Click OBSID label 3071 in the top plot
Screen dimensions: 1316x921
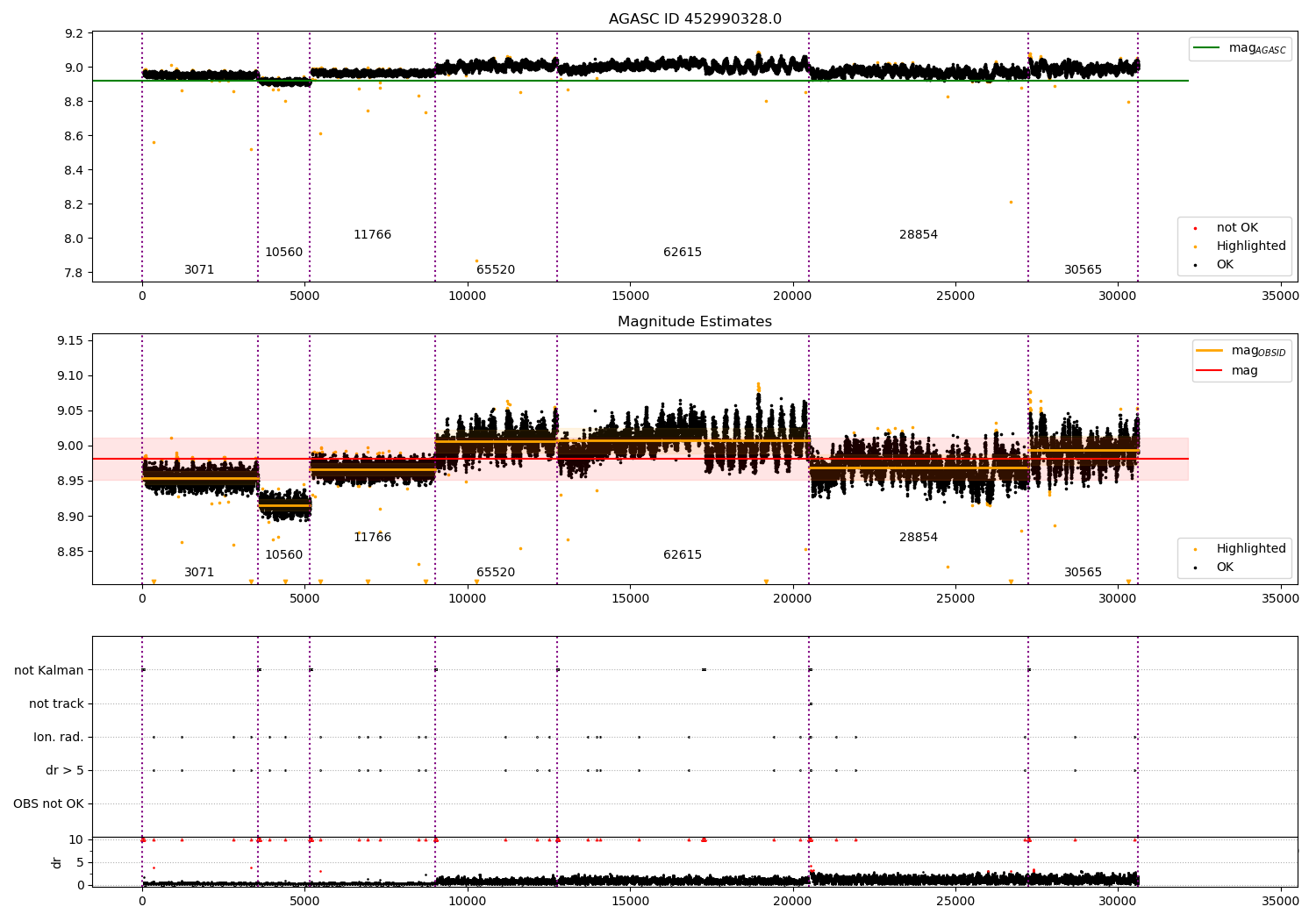click(199, 270)
